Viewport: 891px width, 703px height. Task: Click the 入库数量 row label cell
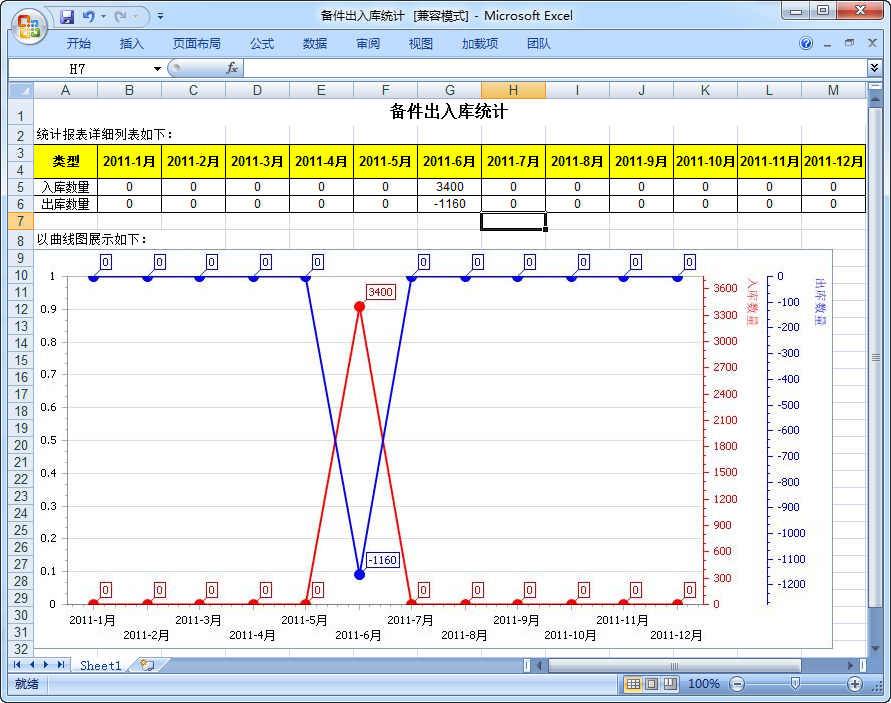coord(65,187)
